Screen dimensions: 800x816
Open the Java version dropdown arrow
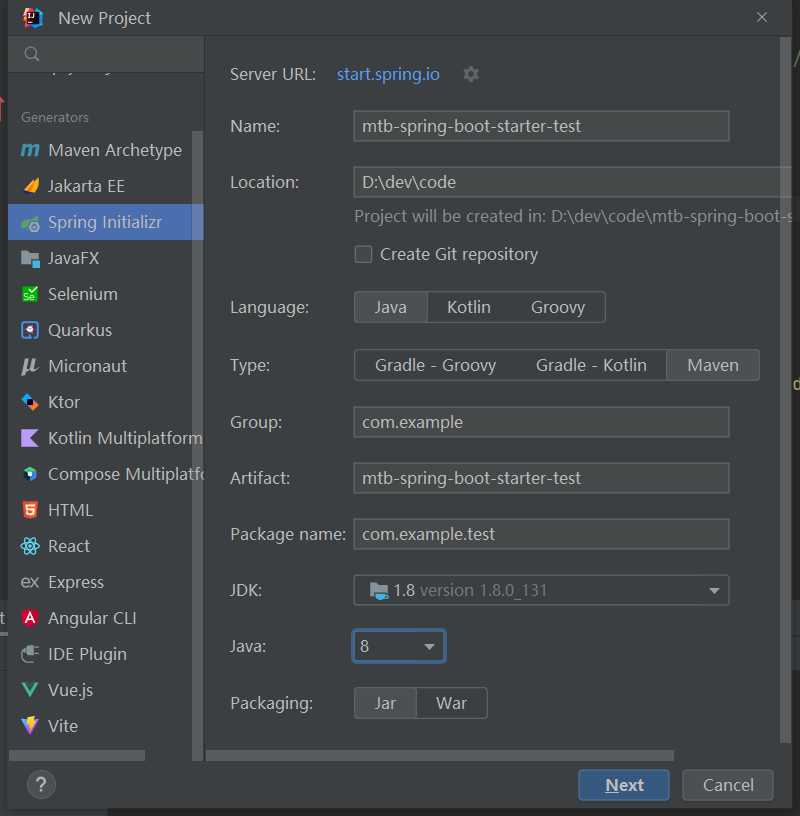click(429, 647)
